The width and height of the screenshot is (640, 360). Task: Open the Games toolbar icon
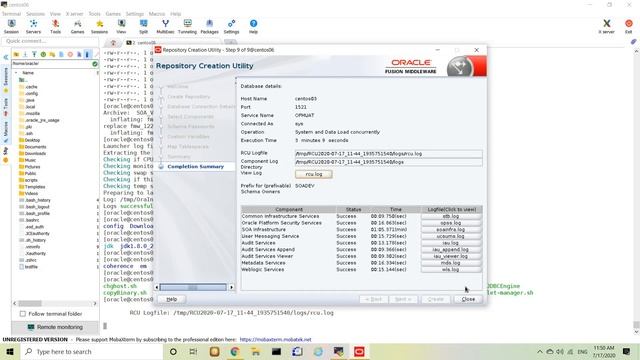coord(77,27)
